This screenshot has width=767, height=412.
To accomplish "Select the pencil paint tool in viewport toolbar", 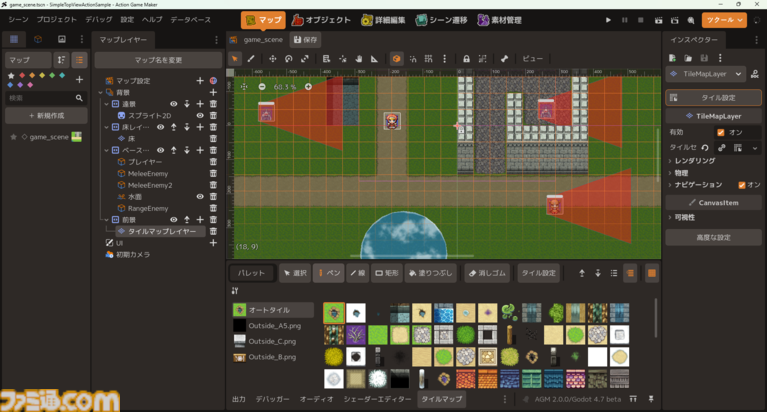I will [251, 59].
